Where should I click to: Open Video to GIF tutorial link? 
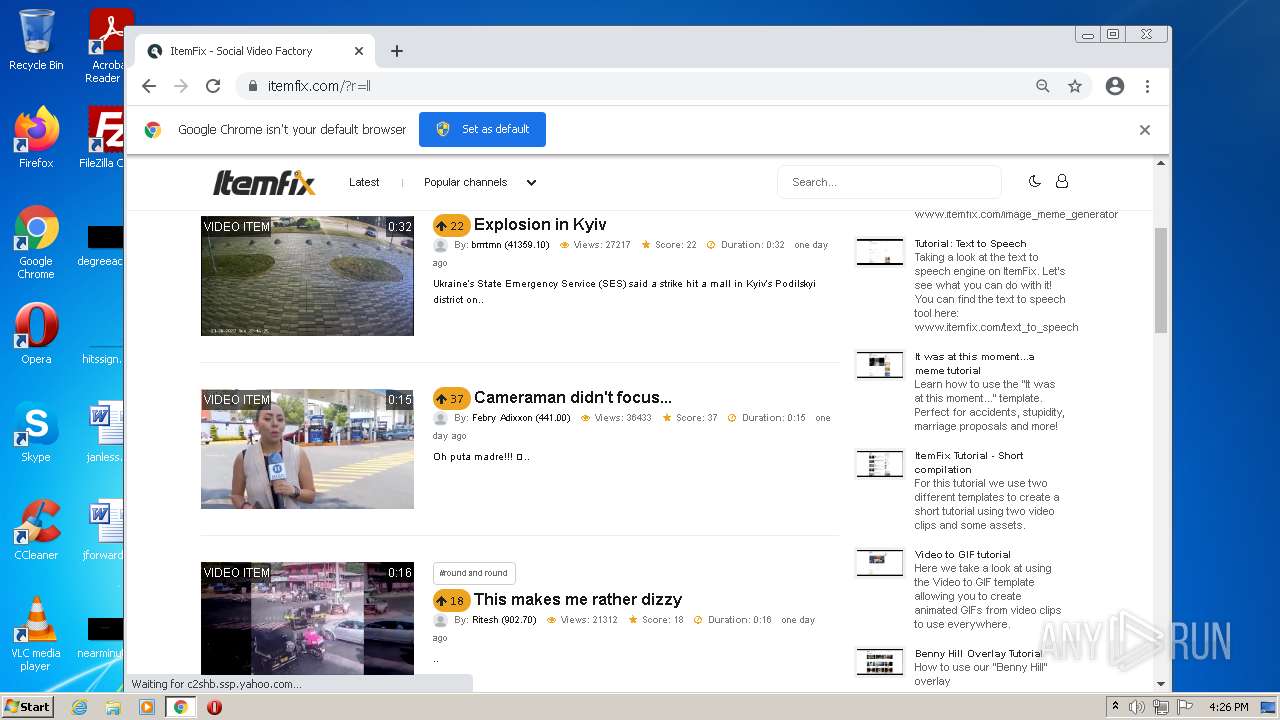coord(962,554)
